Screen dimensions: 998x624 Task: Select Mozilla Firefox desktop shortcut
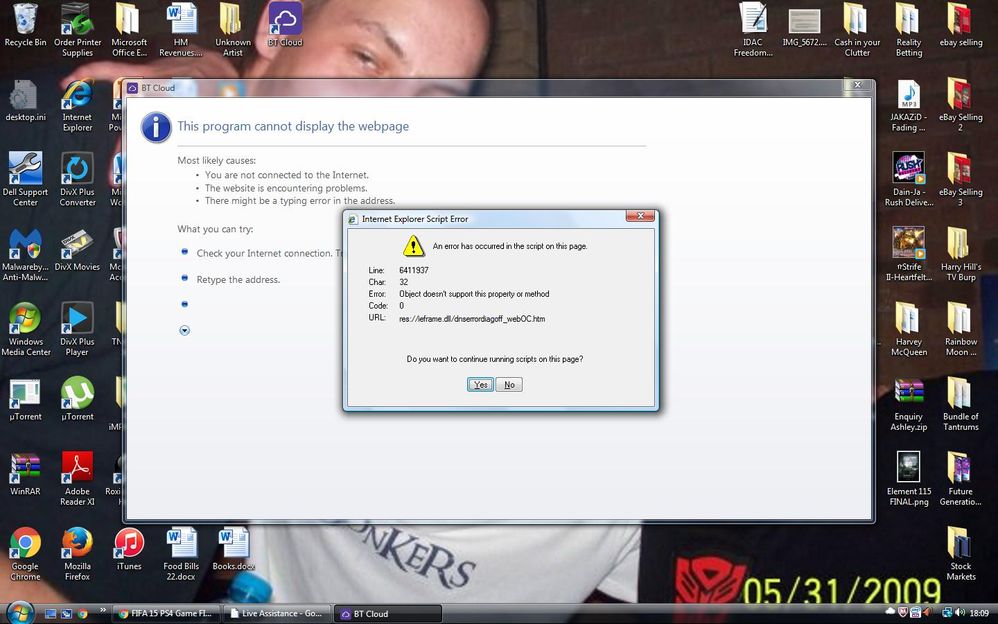pyautogui.click(x=78, y=554)
